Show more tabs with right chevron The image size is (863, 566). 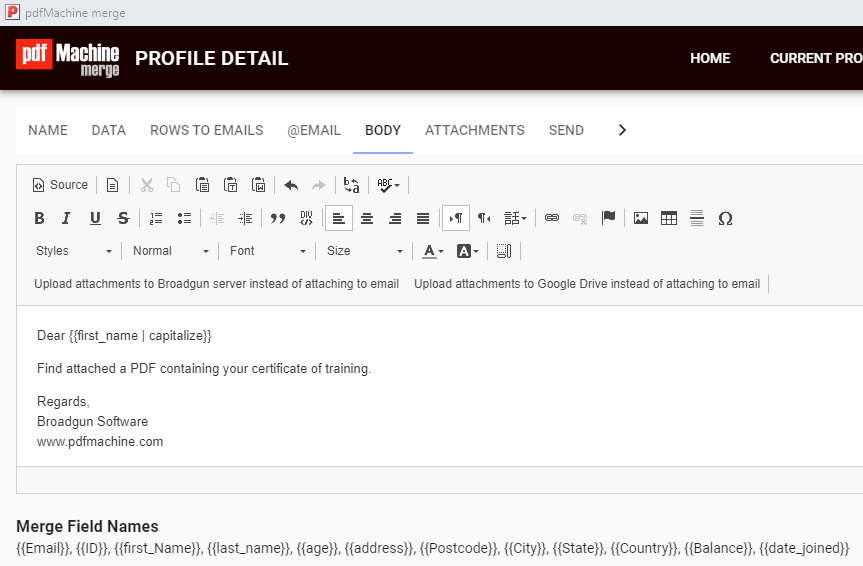[622, 130]
